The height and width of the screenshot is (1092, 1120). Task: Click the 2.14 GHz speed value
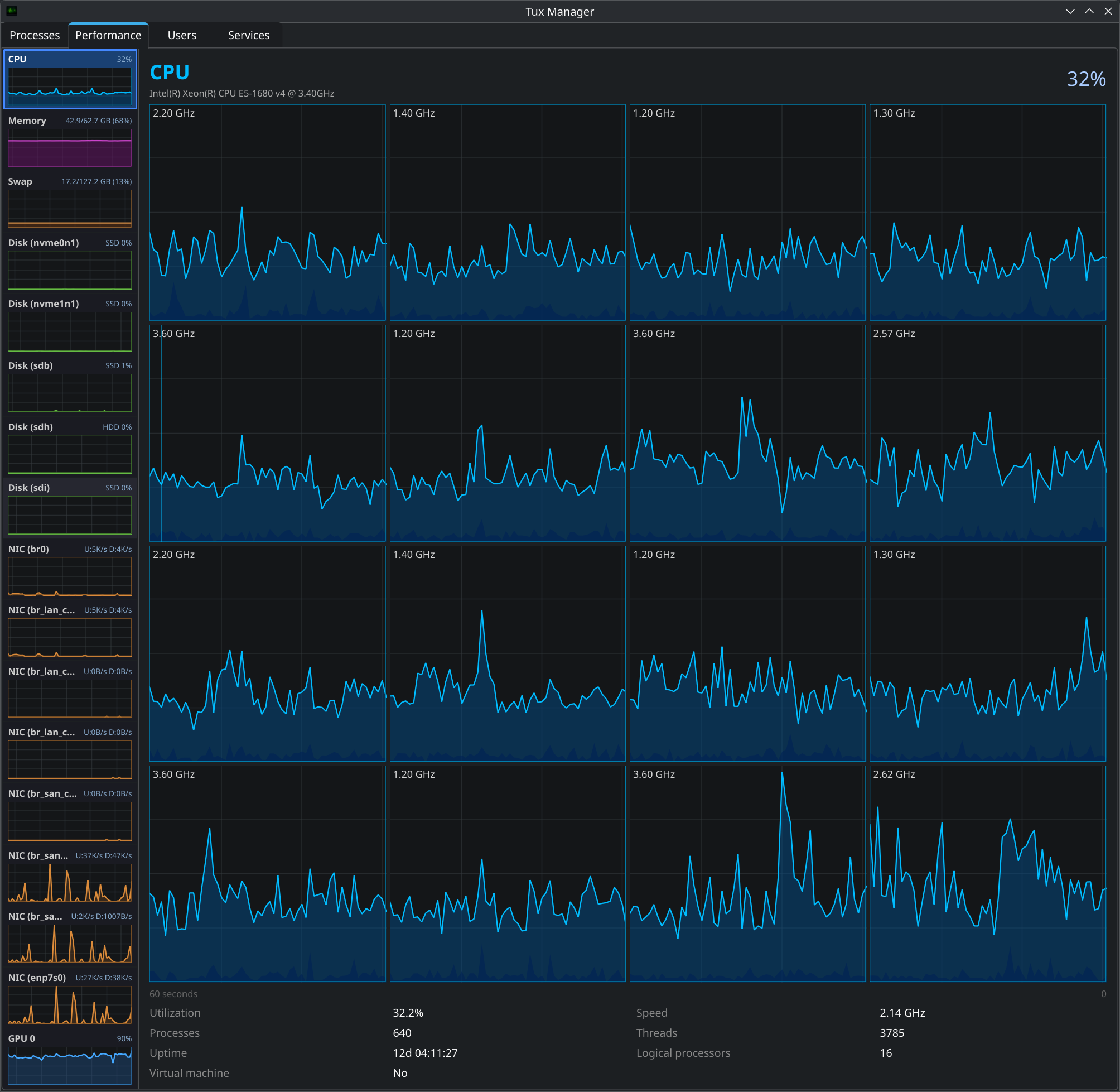pyautogui.click(x=901, y=1013)
